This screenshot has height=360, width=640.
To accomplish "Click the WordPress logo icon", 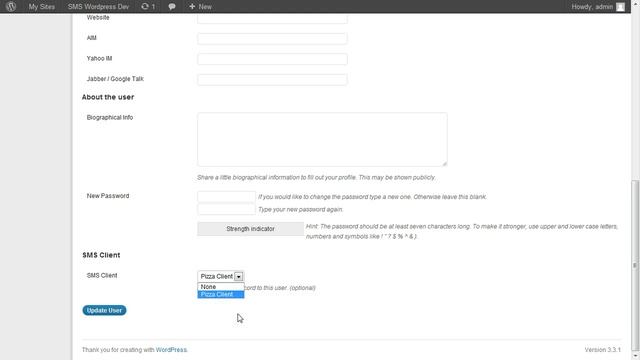I will coord(11,7).
